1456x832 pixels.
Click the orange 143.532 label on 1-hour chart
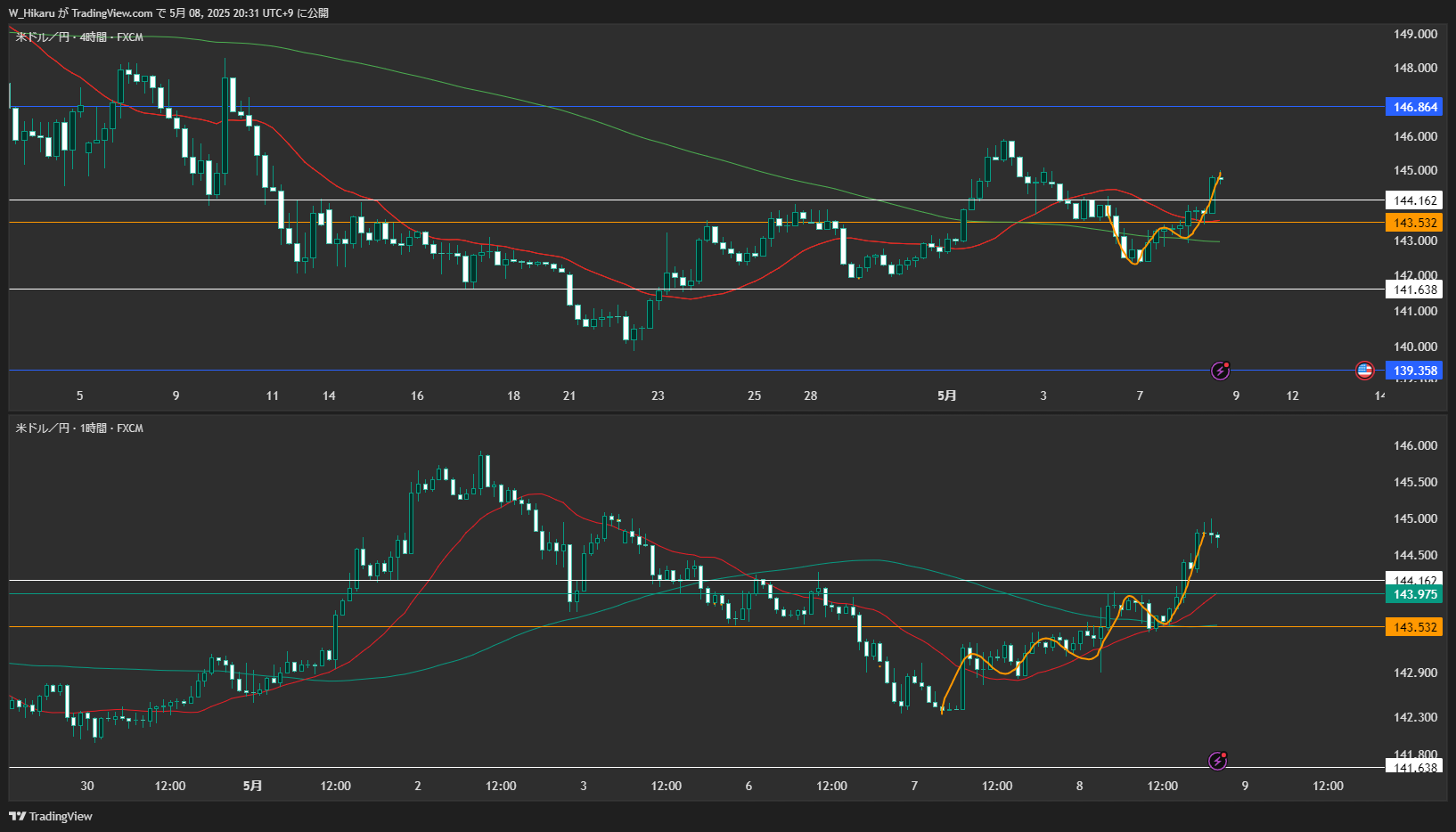pos(1414,627)
